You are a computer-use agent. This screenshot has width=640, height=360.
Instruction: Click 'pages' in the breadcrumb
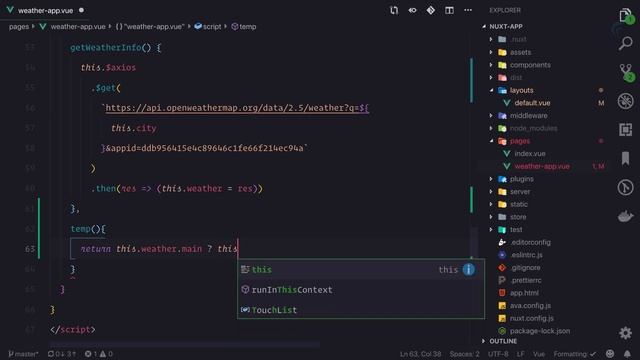[19, 27]
